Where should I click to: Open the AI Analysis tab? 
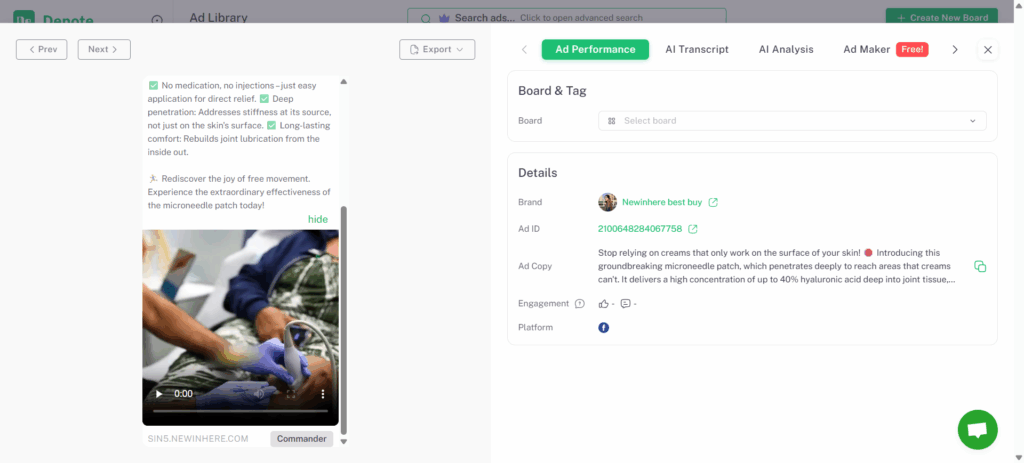pos(786,49)
